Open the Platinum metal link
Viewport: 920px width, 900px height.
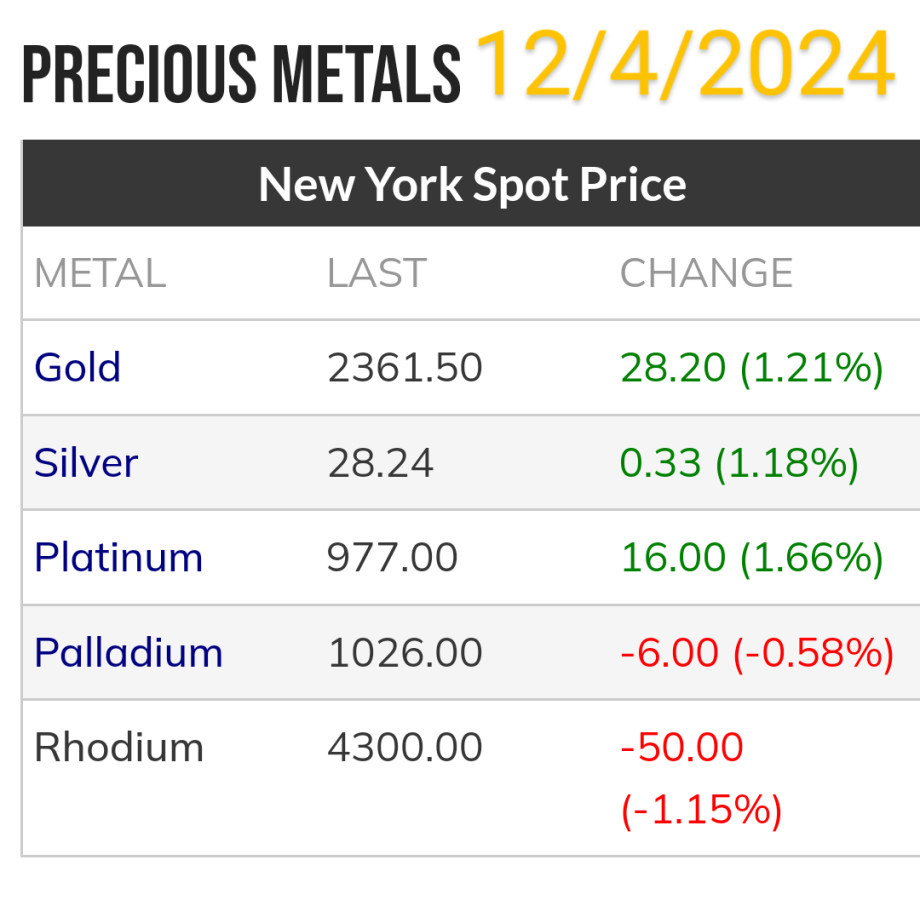pyautogui.click(x=118, y=558)
